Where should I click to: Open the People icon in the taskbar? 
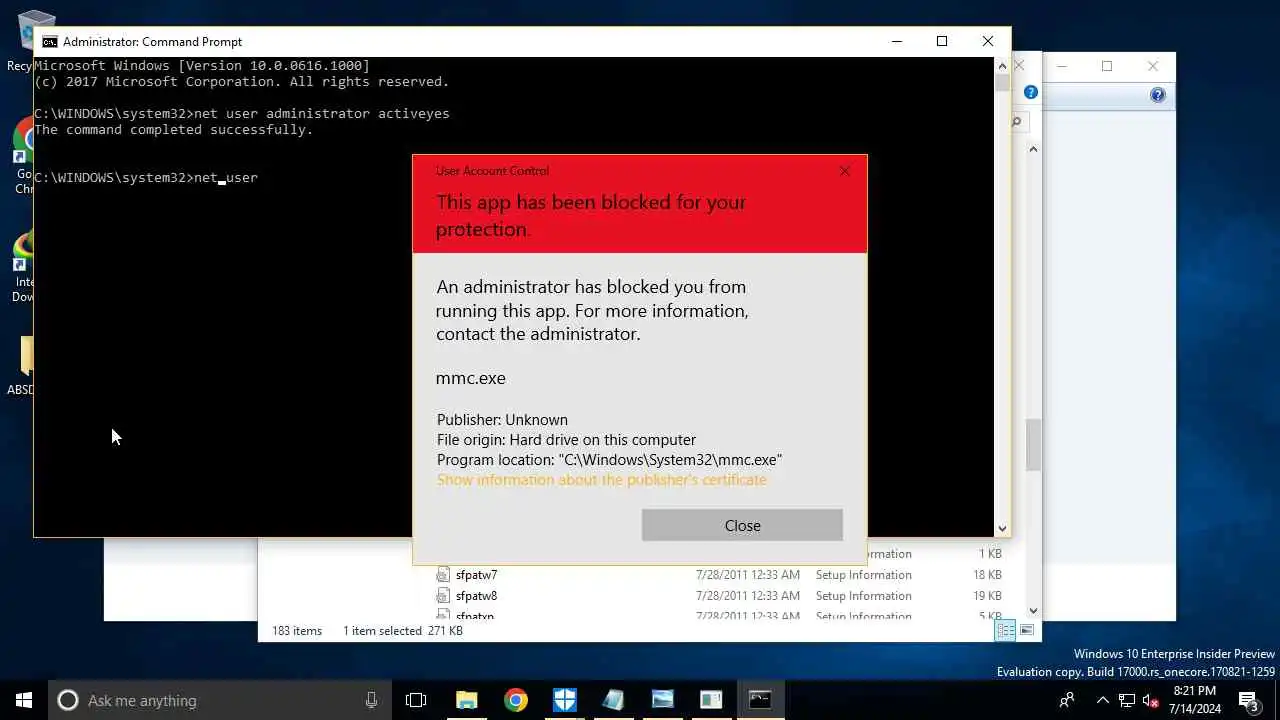[1067, 700]
